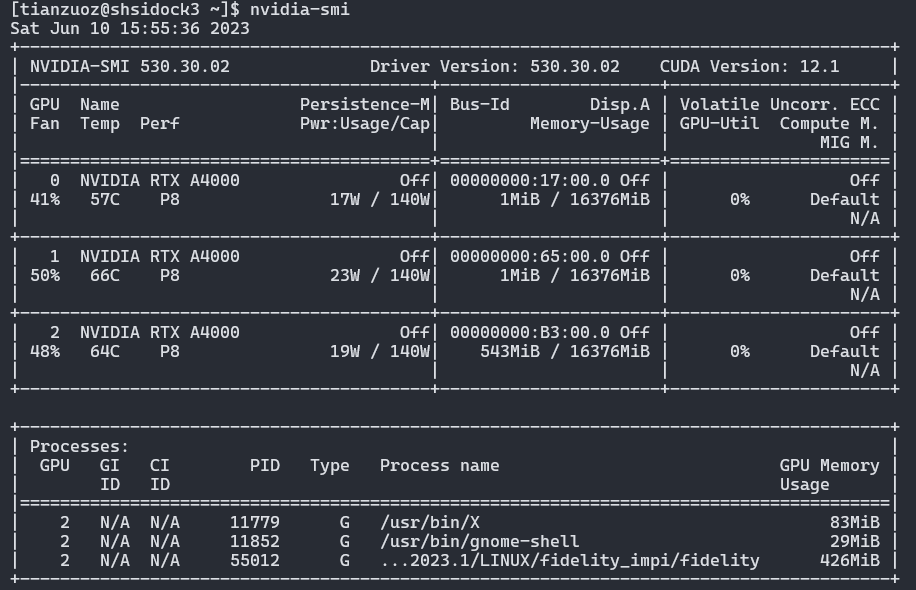Click the 1MiB / 16376MiB value for GPU 0
916x590 pixels.
click(x=575, y=200)
